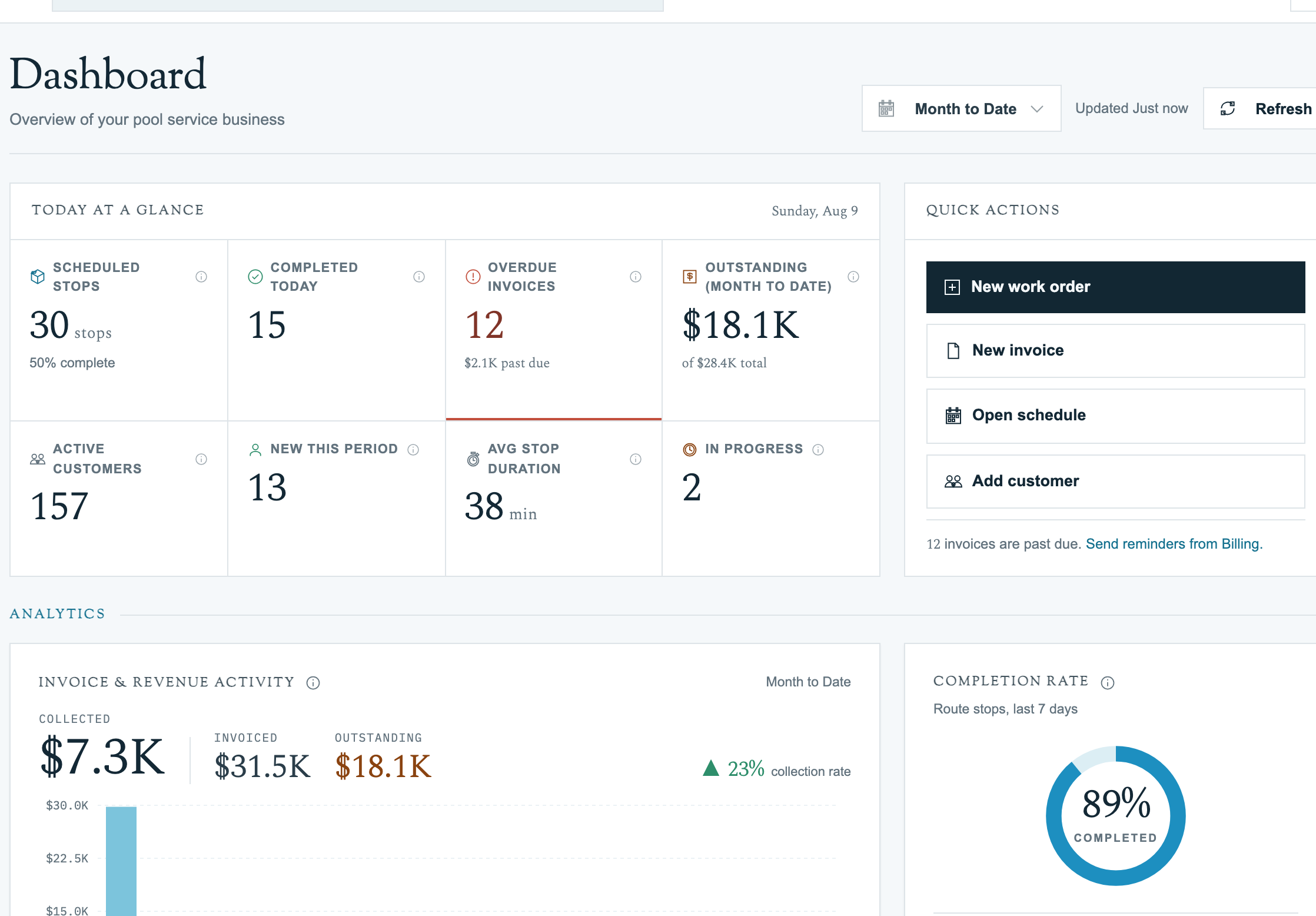This screenshot has width=1316, height=916.
Task: Click the 89% completion donut chart
Action: 1116,816
